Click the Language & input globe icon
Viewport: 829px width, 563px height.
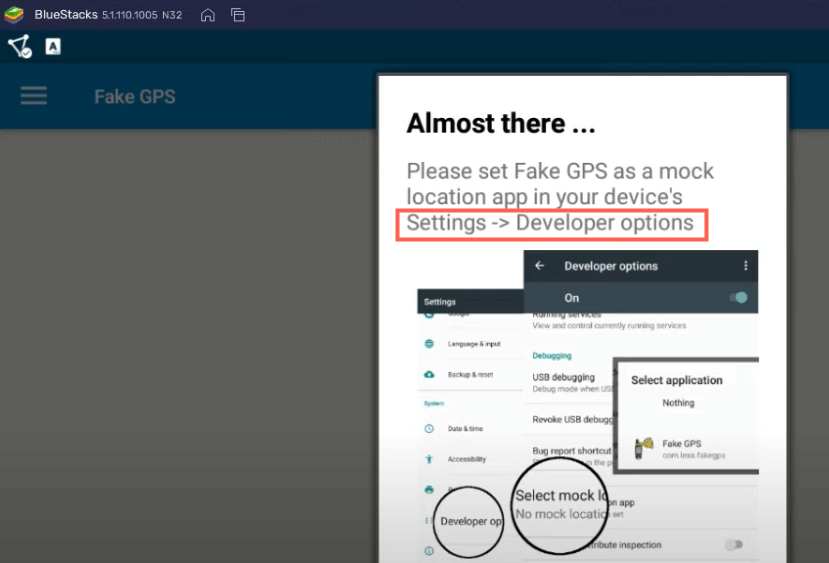click(429, 344)
